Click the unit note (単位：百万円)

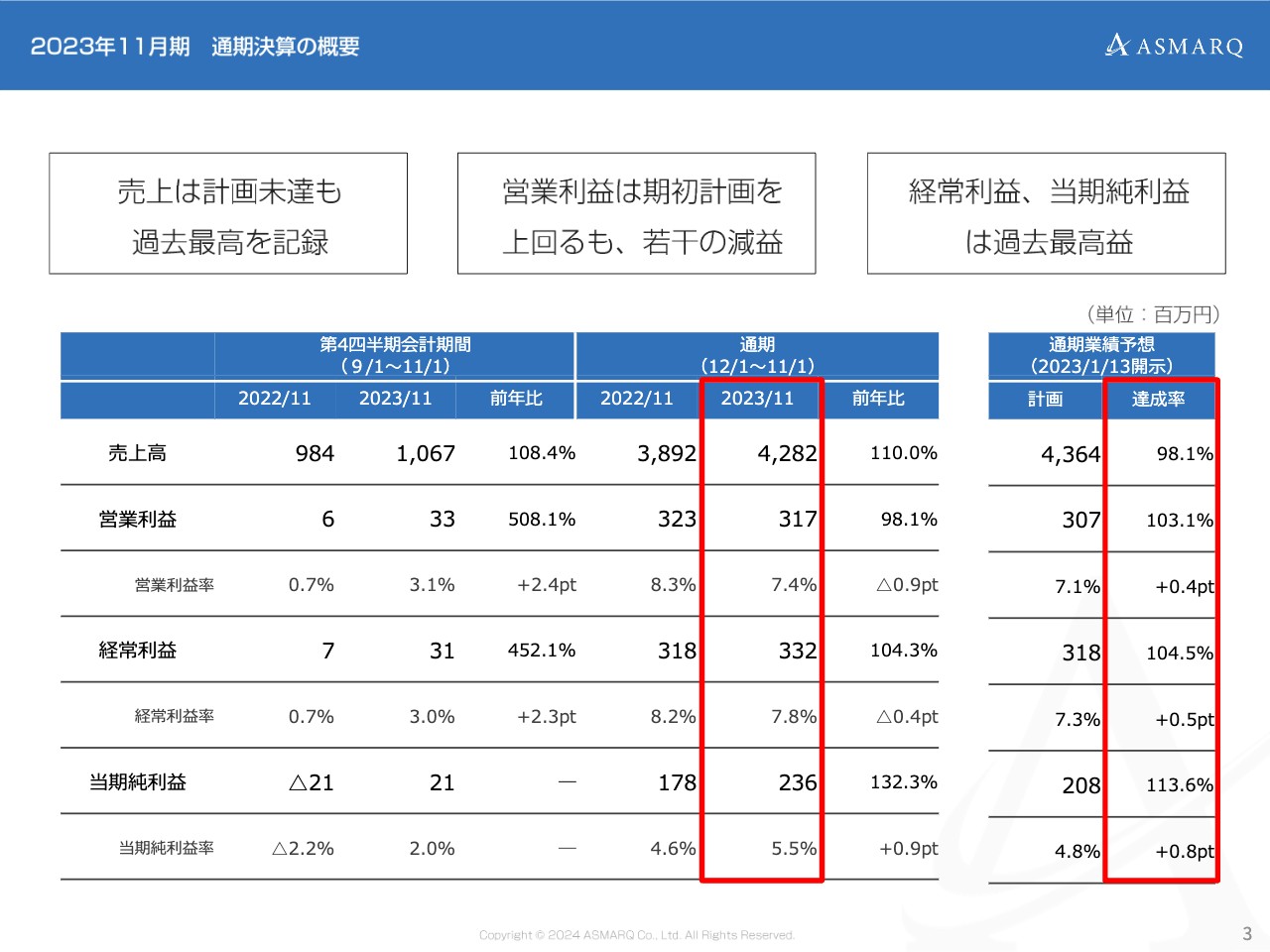click(x=1152, y=314)
